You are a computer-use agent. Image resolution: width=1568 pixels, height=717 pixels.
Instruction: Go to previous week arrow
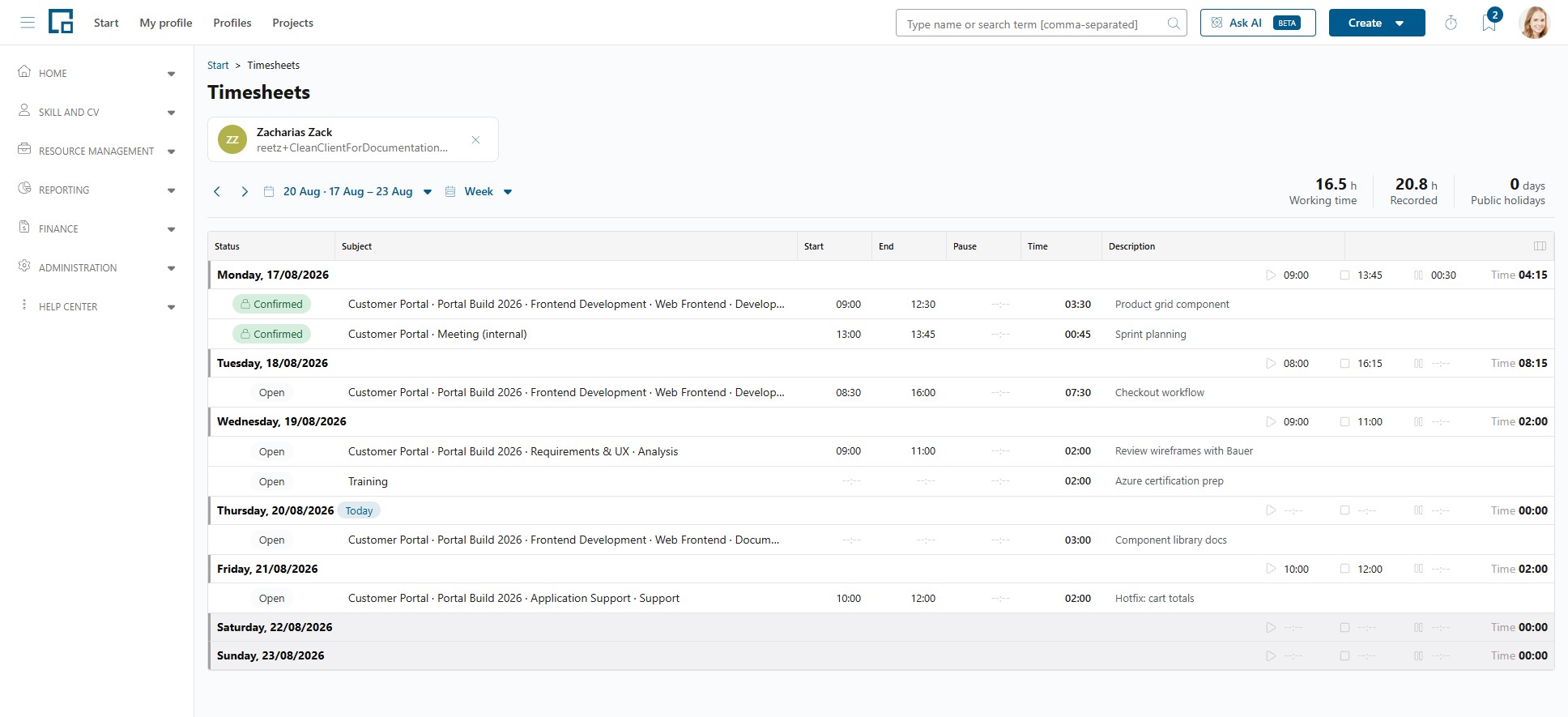[217, 192]
